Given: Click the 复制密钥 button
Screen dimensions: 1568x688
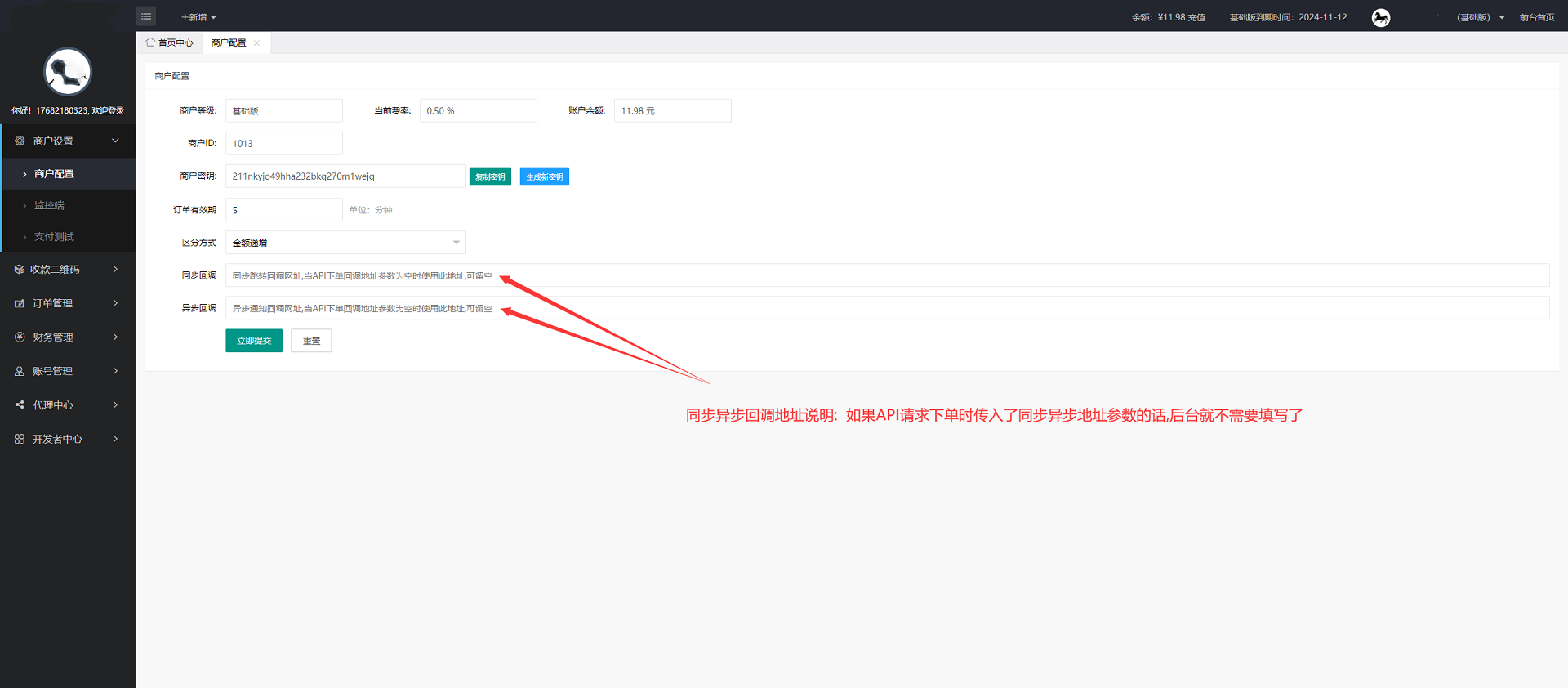Looking at the screenshot, I should pyautogui.click(x=490, y=176).
